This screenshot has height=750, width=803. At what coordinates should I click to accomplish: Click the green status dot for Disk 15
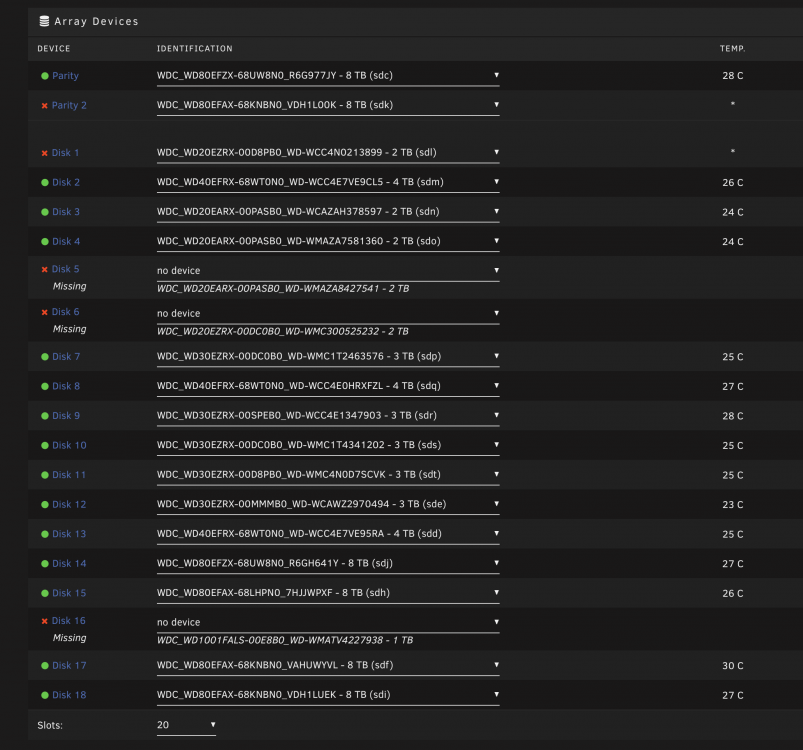pyautogui.click(x=45, y=593)
